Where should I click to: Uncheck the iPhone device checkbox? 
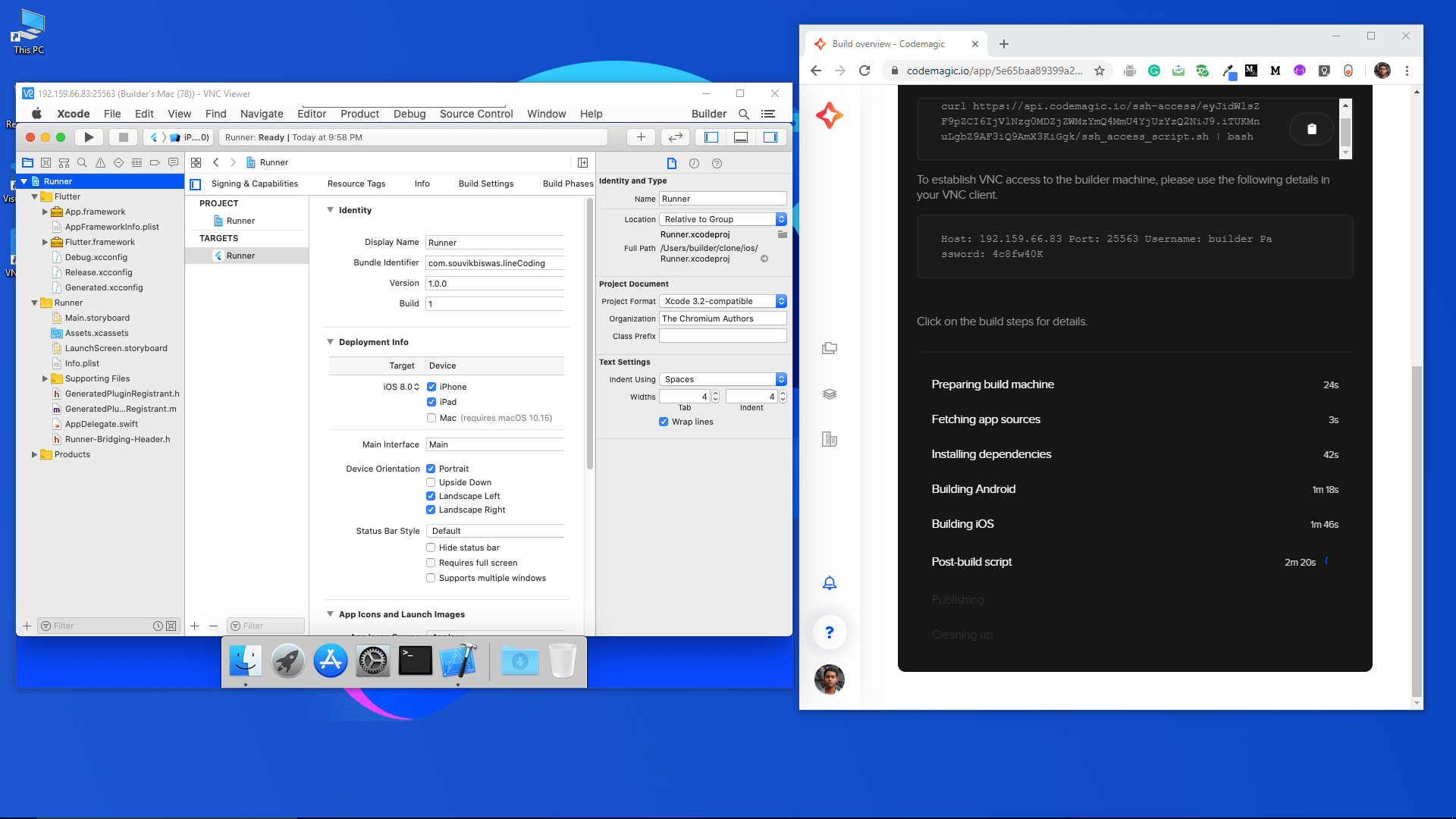431,387
